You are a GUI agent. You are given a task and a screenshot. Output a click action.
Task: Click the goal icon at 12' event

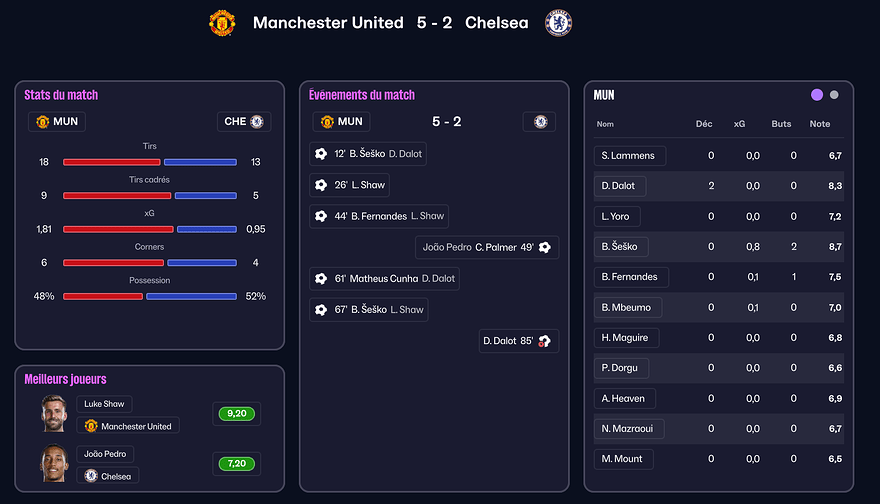[321, 154]
